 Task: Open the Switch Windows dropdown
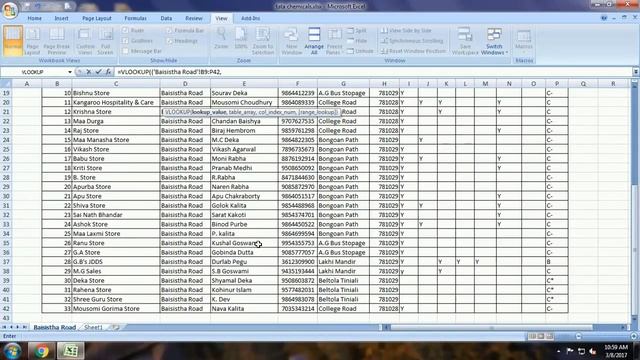[x=494, y=40]
